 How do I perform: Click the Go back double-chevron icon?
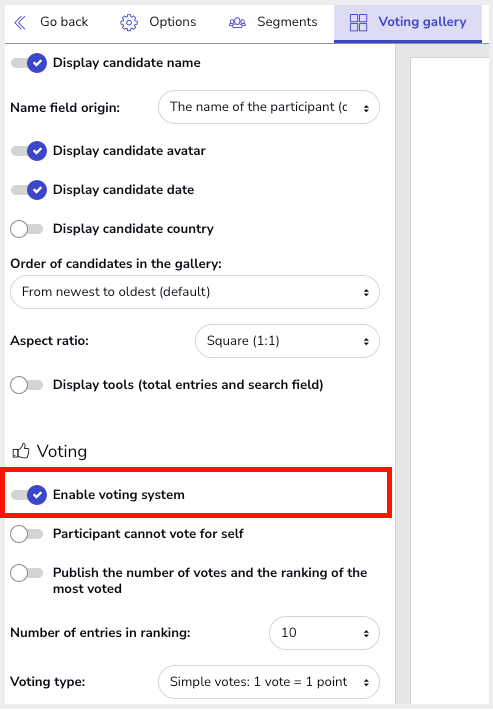20,22
